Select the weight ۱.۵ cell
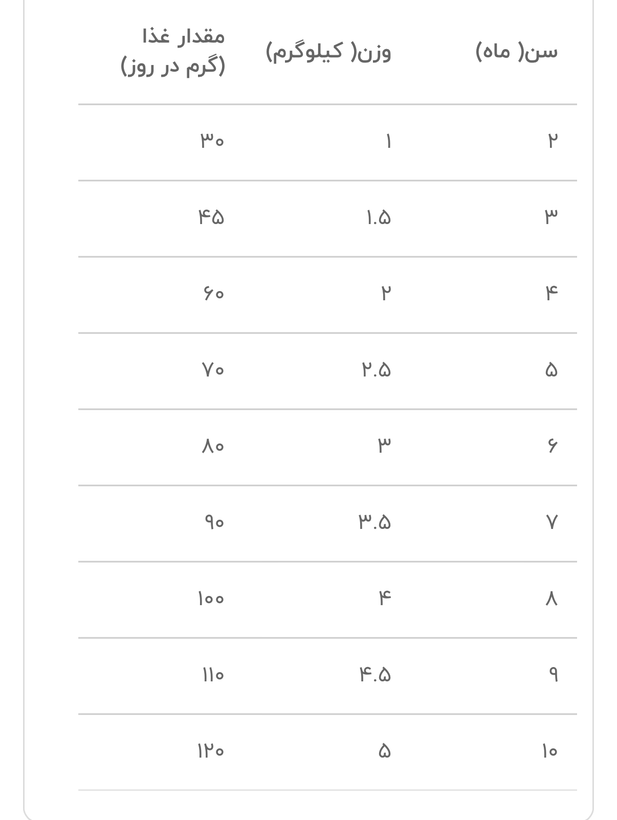This screenshot has height=820, width=617. 379,217
